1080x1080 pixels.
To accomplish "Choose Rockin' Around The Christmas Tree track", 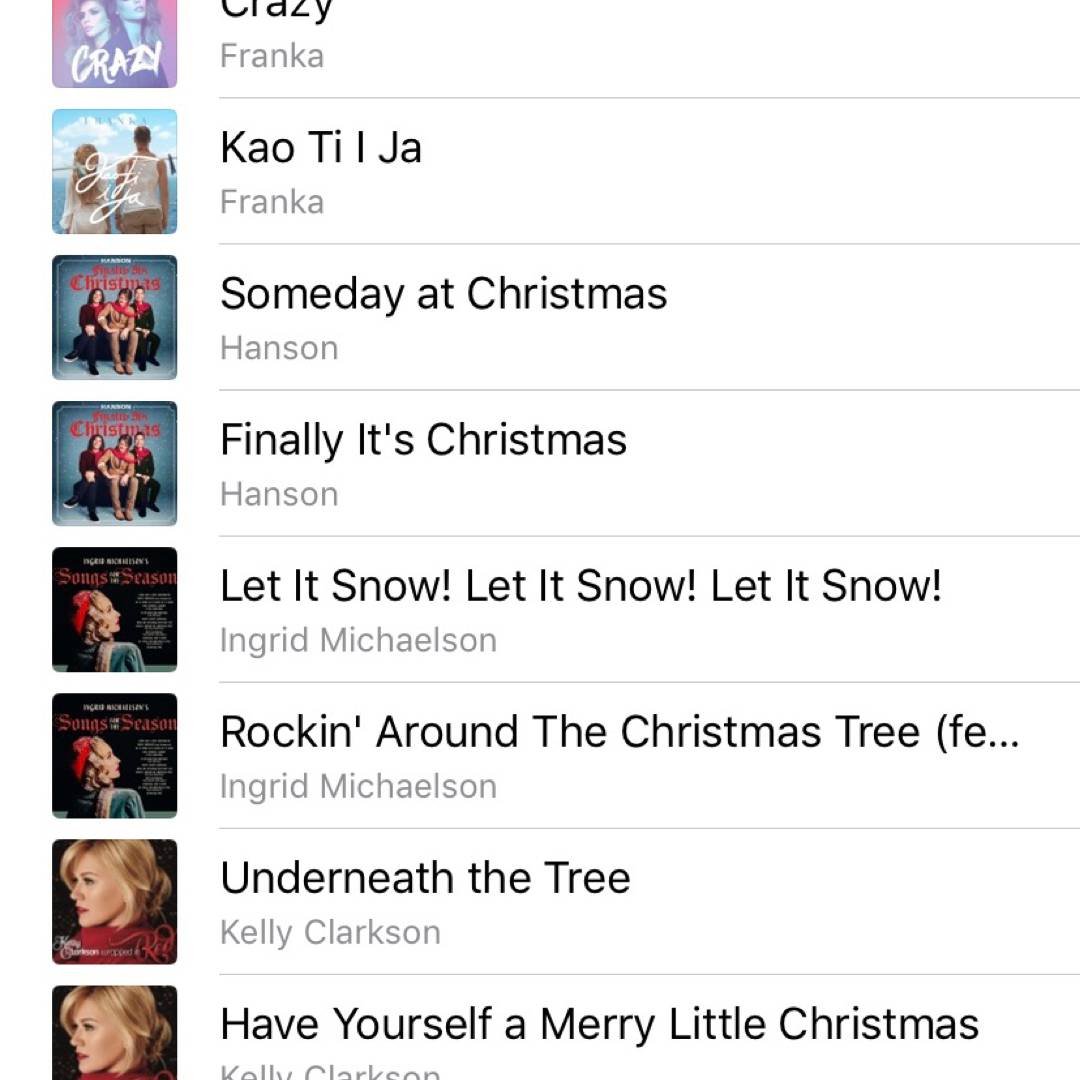I will [619, 732].
